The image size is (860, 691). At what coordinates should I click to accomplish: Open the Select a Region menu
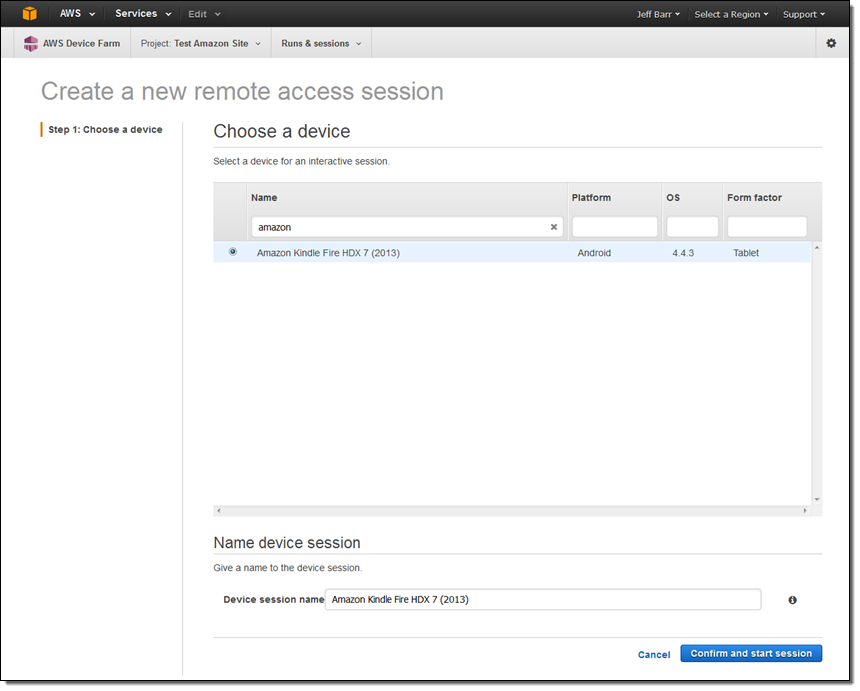tap(731, 14)
